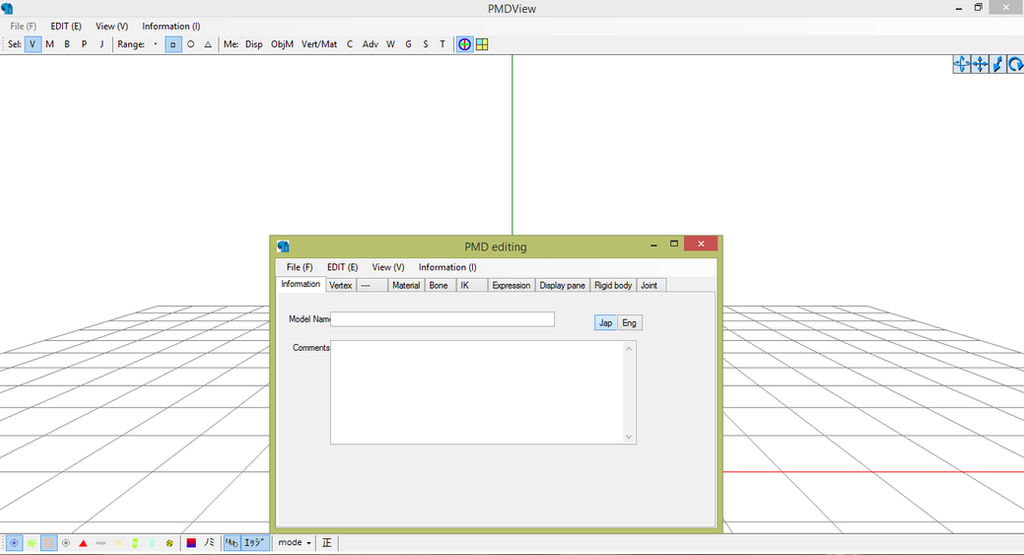Screen dimensions: 1024x555
Task: Open File (F) menu in PMD editing
Action: tap(299, 267)
